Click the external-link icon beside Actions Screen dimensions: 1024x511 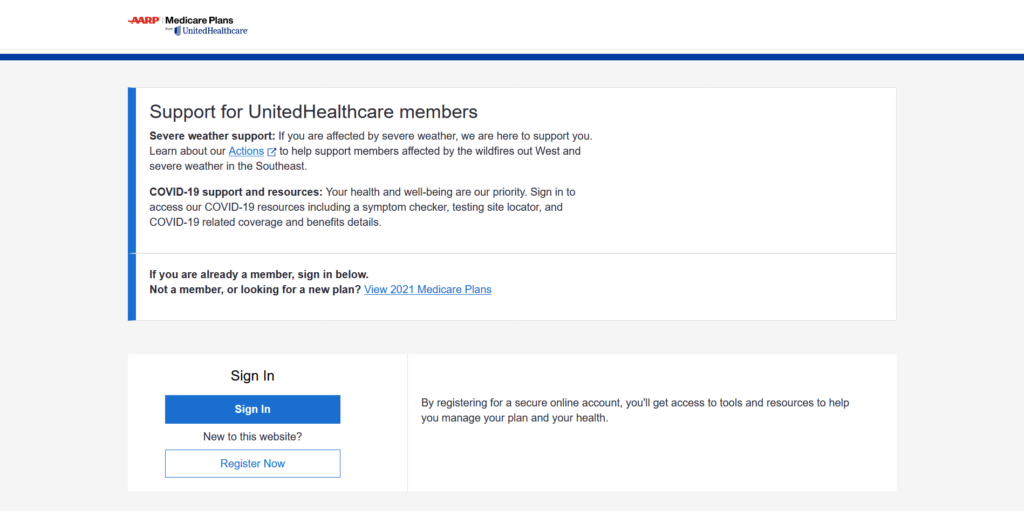click(272, 152)
